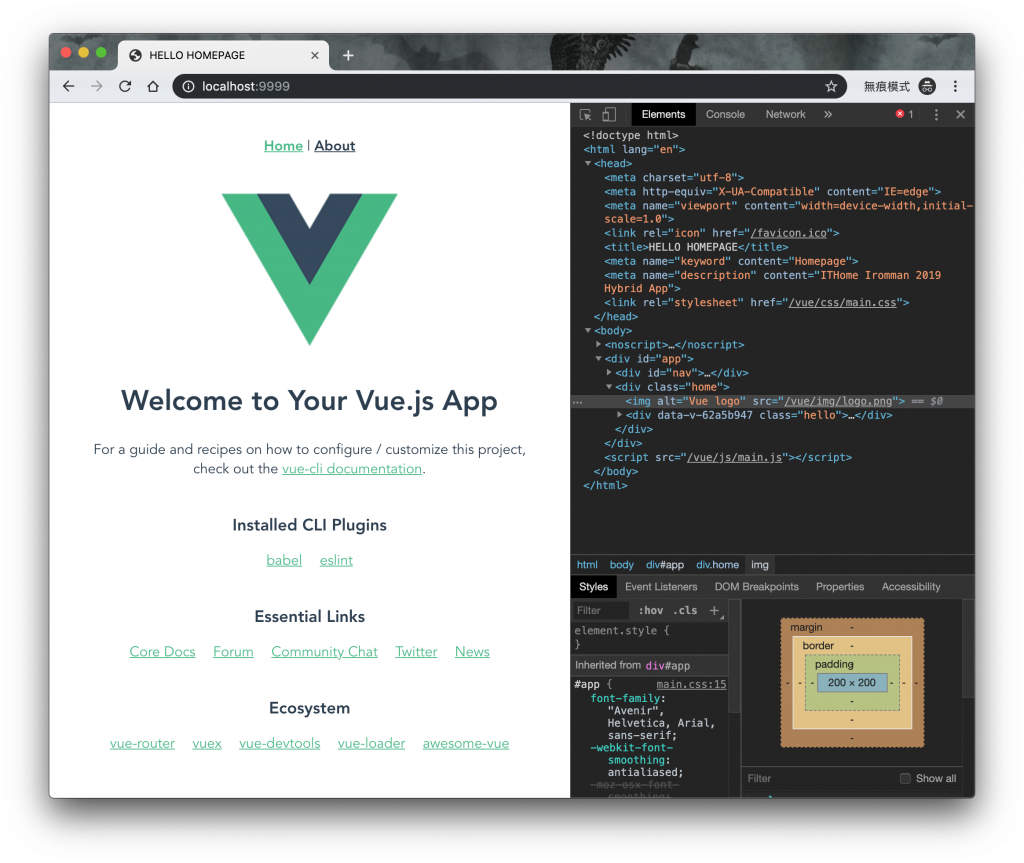1024x863 pixels.
Task: Show more DevTools panels via double chevron
Action: 828,114
